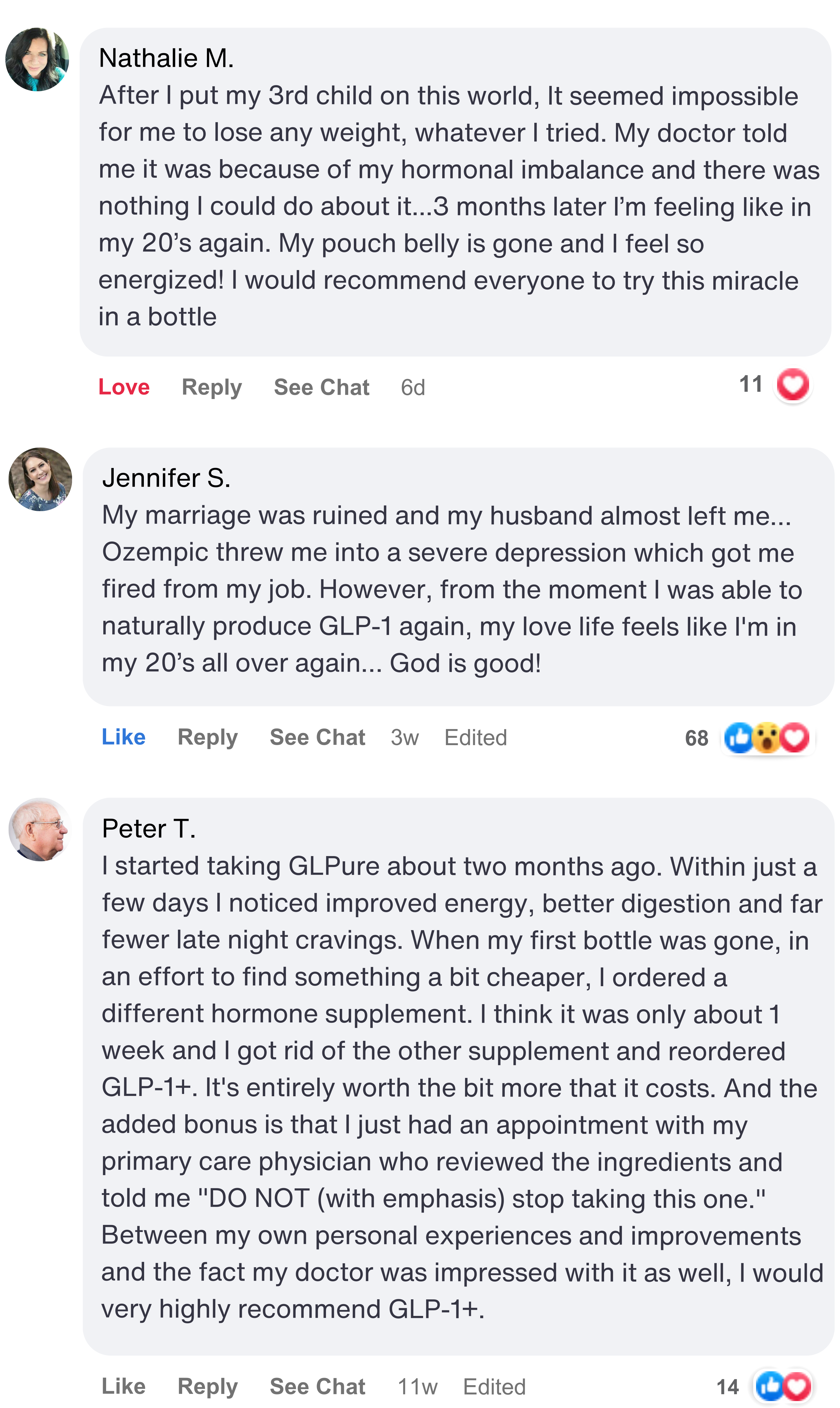This screenshot has width=840, height=1408.
Task: Reply to Jennifer S.'s comment
Action: tap(208, 737)
